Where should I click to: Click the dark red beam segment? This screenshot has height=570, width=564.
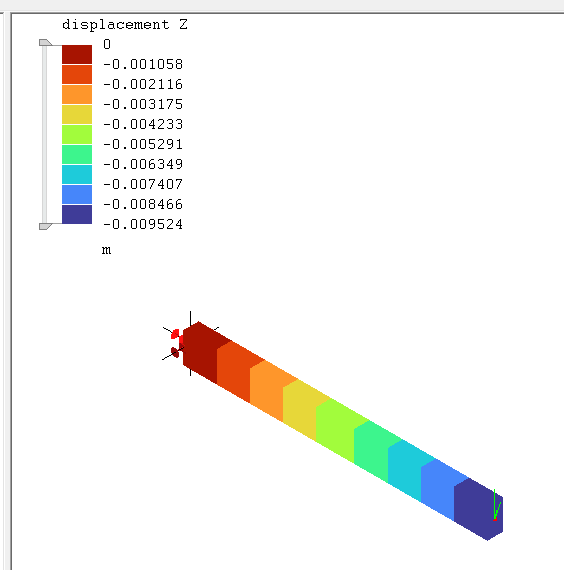(x=204, y=351)
